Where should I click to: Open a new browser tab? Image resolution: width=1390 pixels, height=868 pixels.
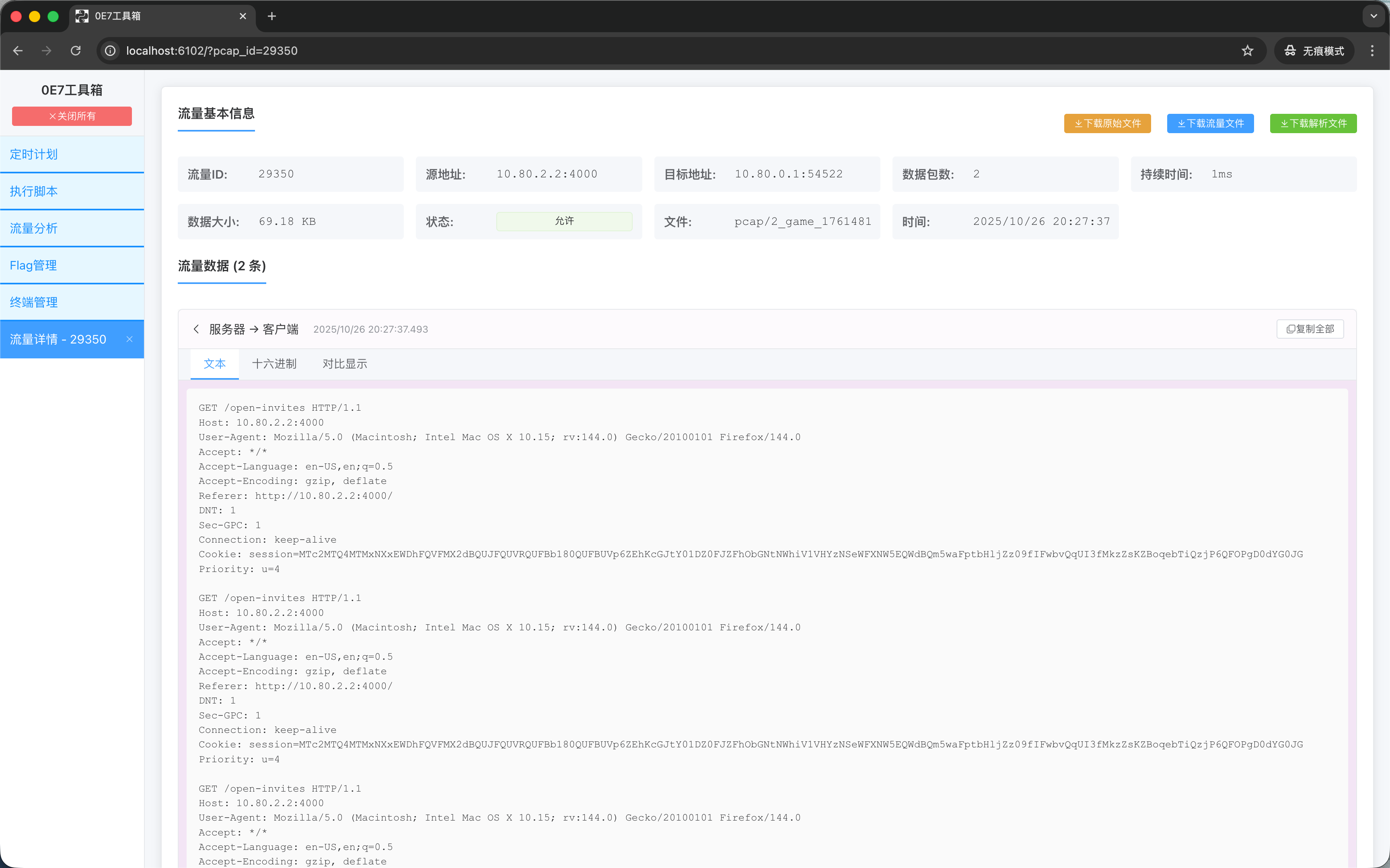click(x=272, y=16)
